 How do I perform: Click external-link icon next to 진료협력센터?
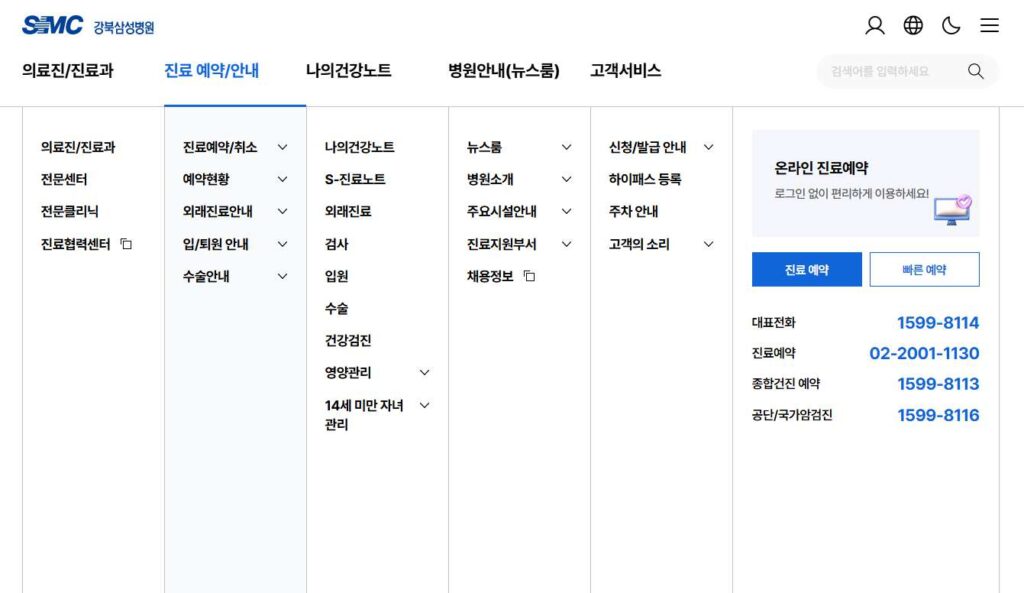coord(126,244)
